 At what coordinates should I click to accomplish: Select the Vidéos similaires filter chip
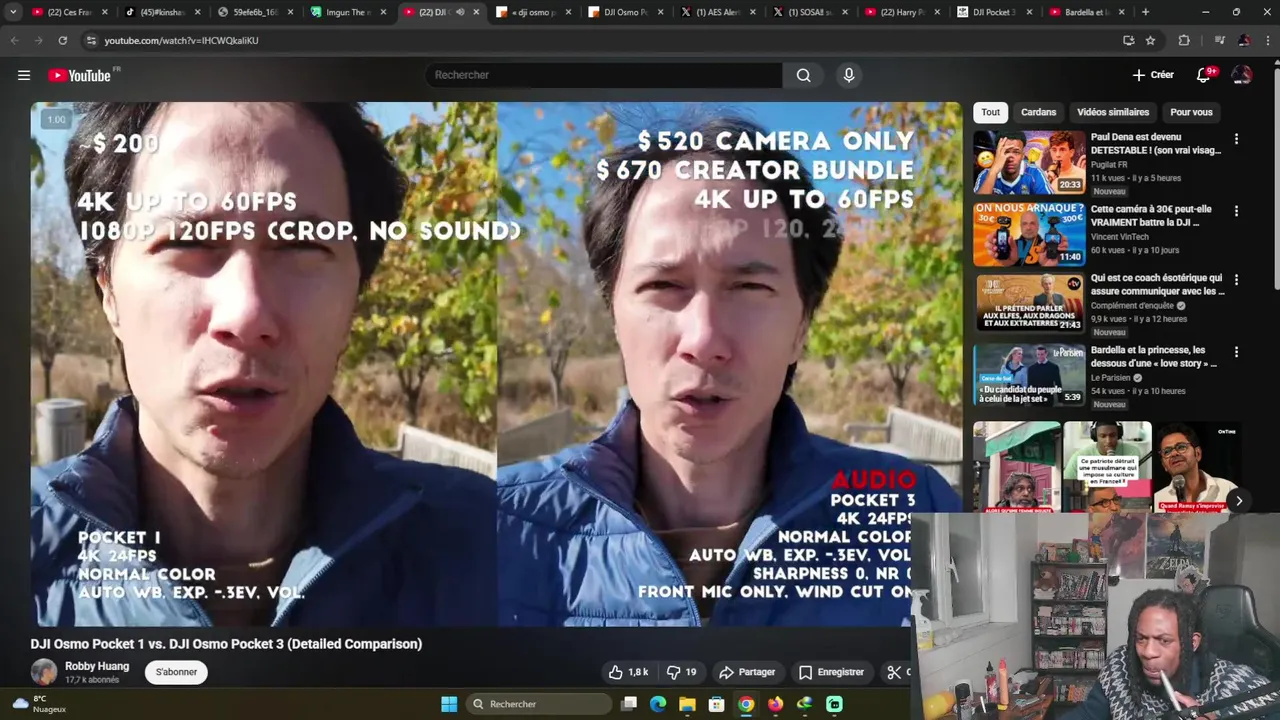coord(1113,112)
